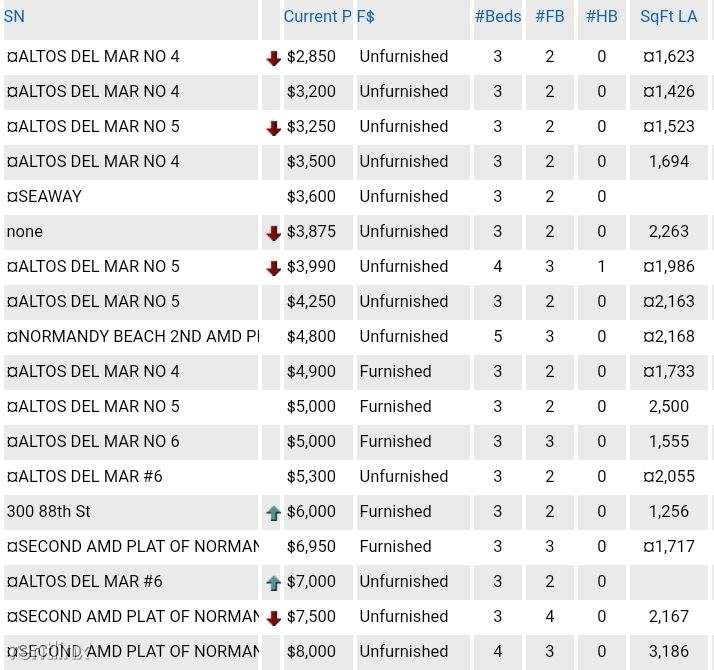This screenshot has height=670, width=714.
Task: Click the #HB column header
Action: pos(602,17)
